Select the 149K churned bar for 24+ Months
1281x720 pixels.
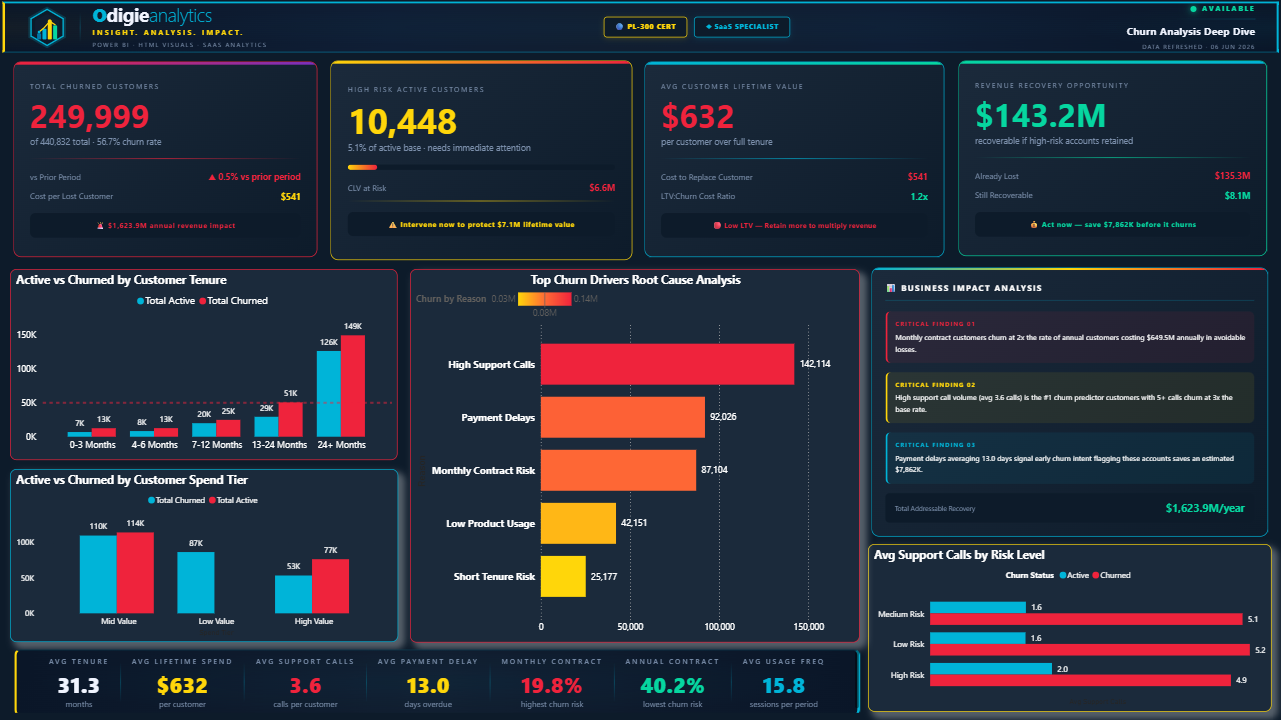click(x=353, y=386)
